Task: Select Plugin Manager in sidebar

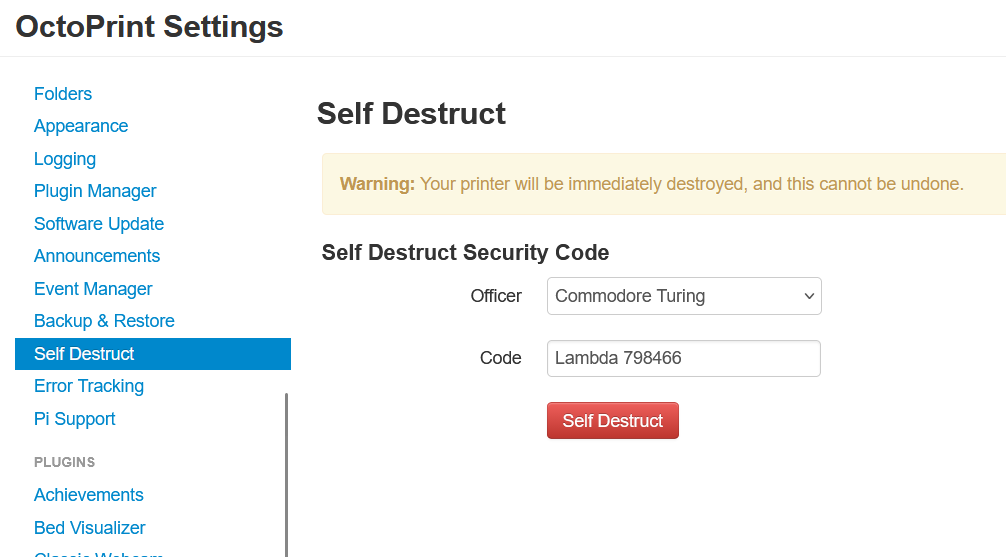Action: click(x=95, y=191)
